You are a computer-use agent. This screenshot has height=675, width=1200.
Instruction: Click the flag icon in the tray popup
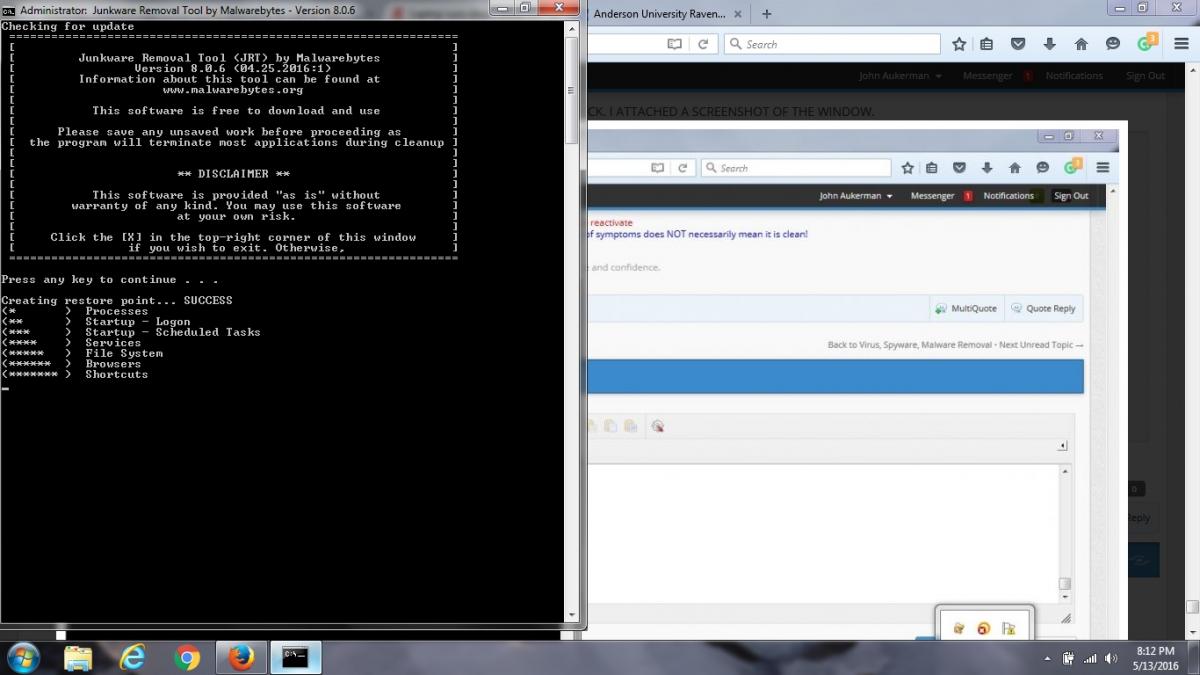[1008, 628]
